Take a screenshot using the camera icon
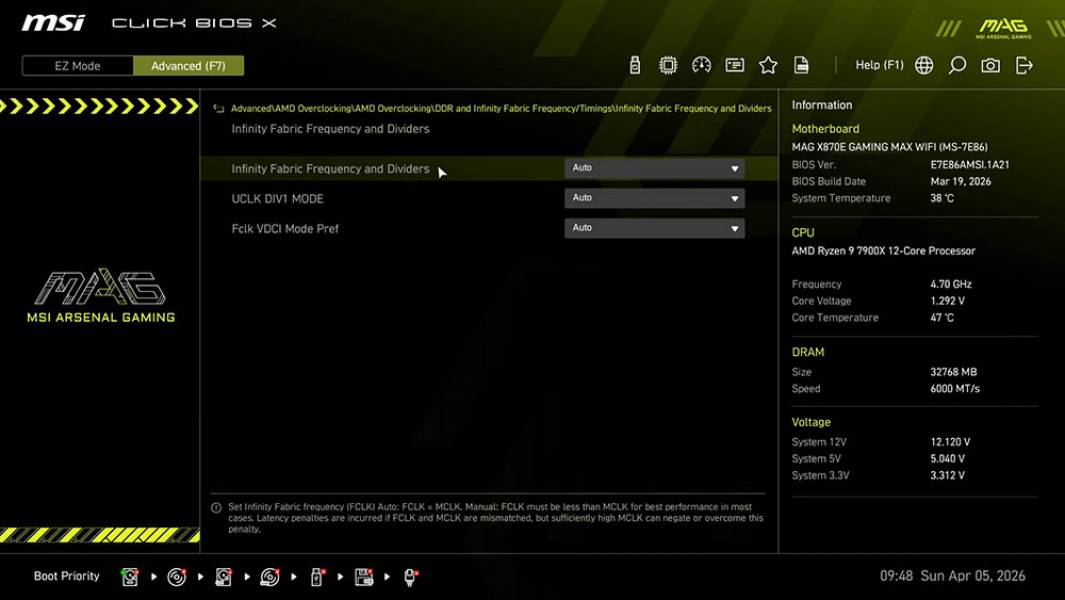Image resolution: width=1065 pixels, height=600 pixels. (x=990, y=64)
